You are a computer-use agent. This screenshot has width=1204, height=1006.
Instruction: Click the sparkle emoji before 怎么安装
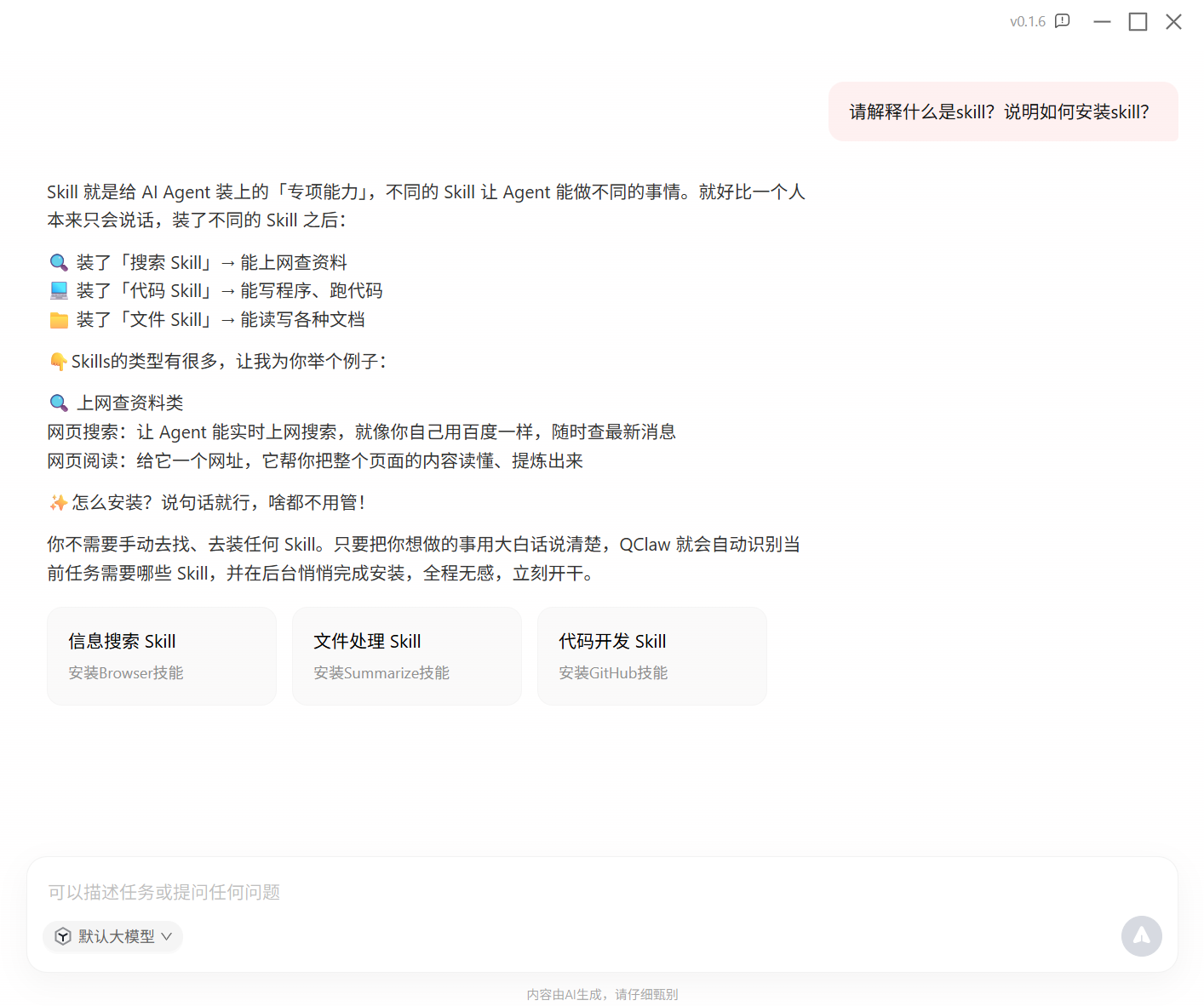coord(58,503)
